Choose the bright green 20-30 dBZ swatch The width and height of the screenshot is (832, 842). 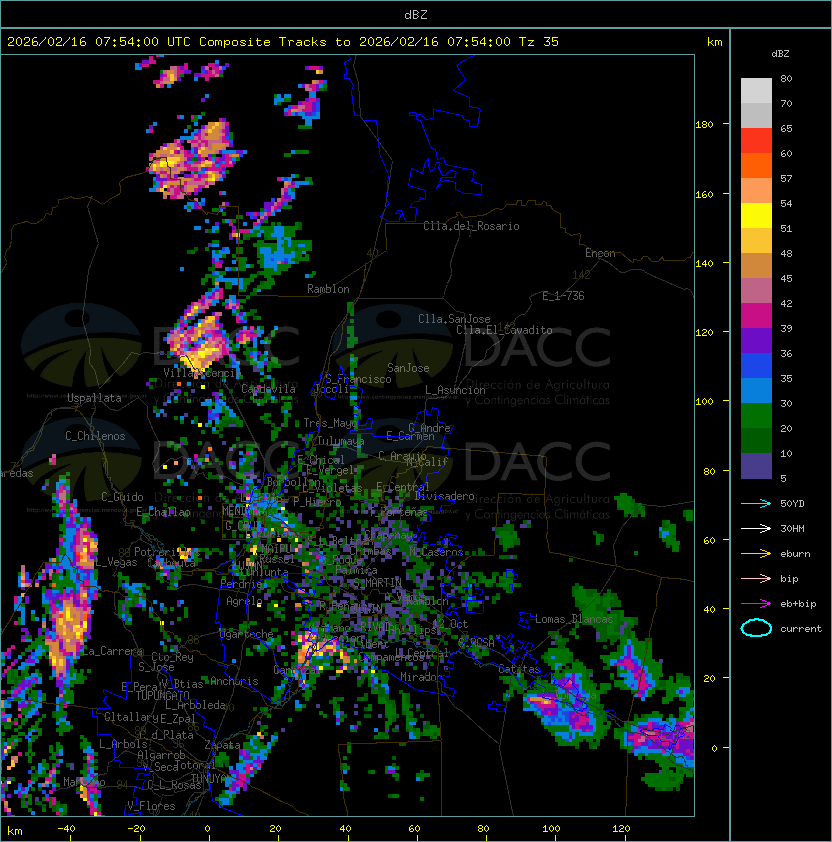756,416
